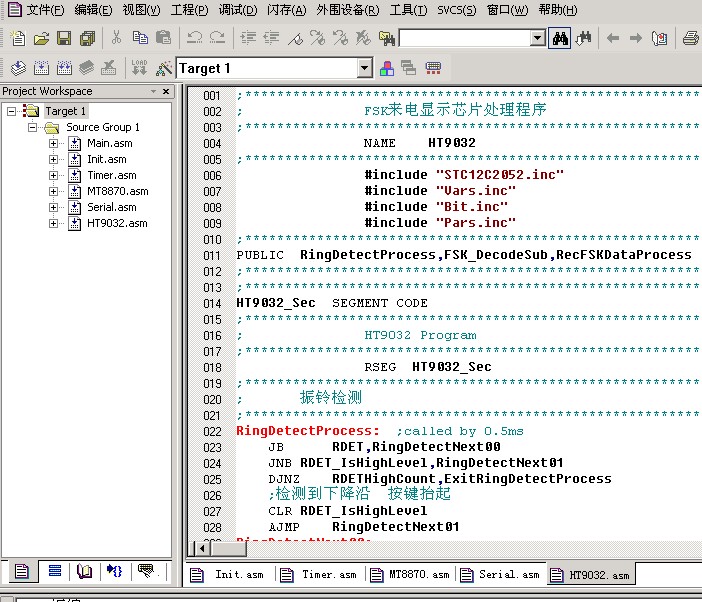Viewport: 702px width, 602px height.
Task: Open the 文件(F) menu
Action: (x=45, y=9)
